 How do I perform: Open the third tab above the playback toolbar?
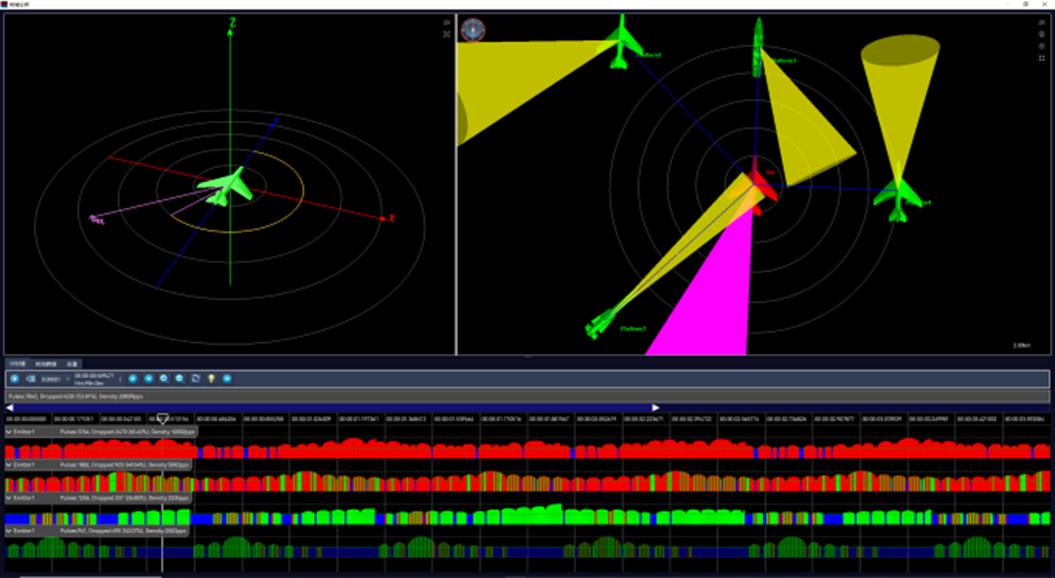click(x=72, y=363)
